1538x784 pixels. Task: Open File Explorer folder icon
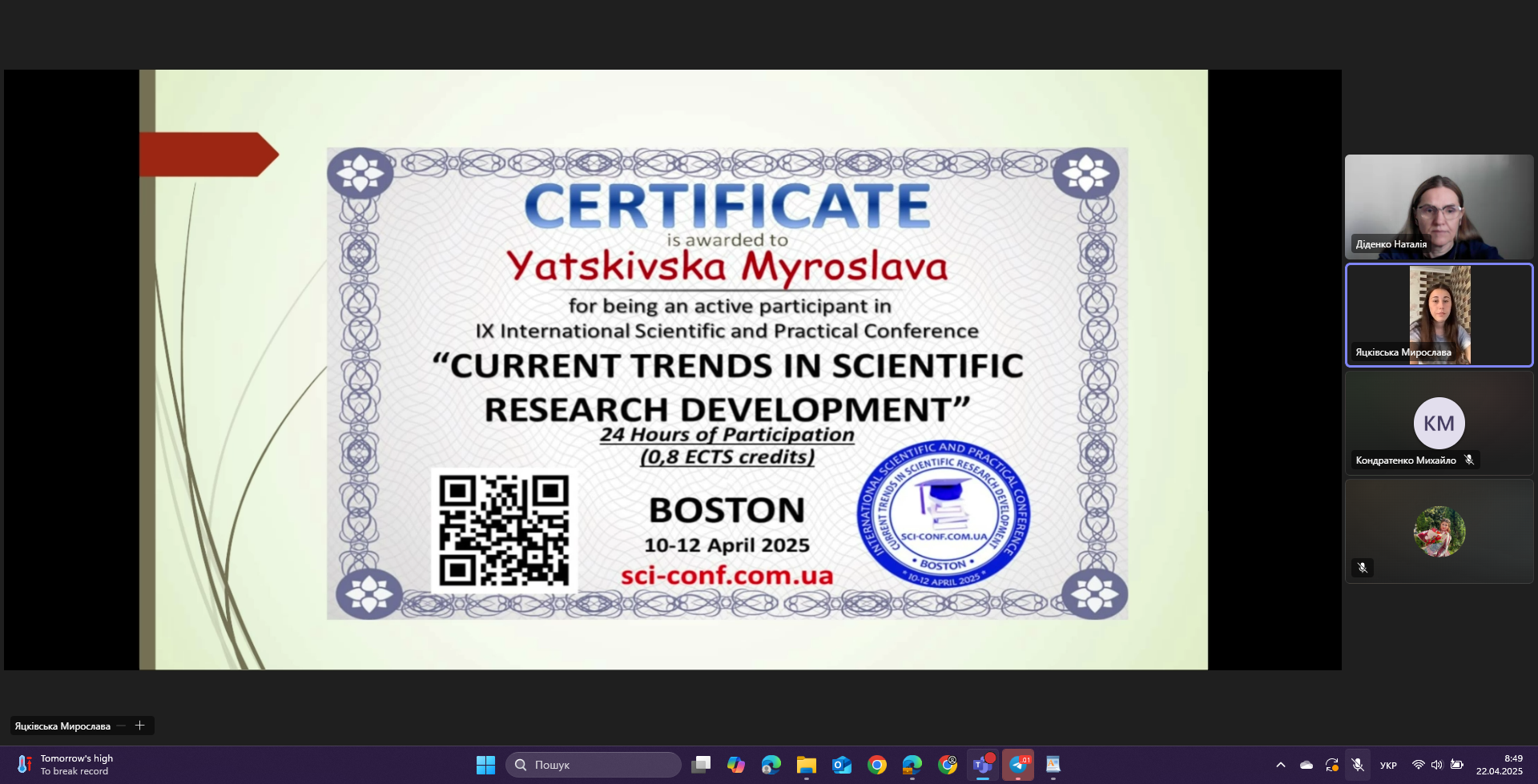coord(806,765)
